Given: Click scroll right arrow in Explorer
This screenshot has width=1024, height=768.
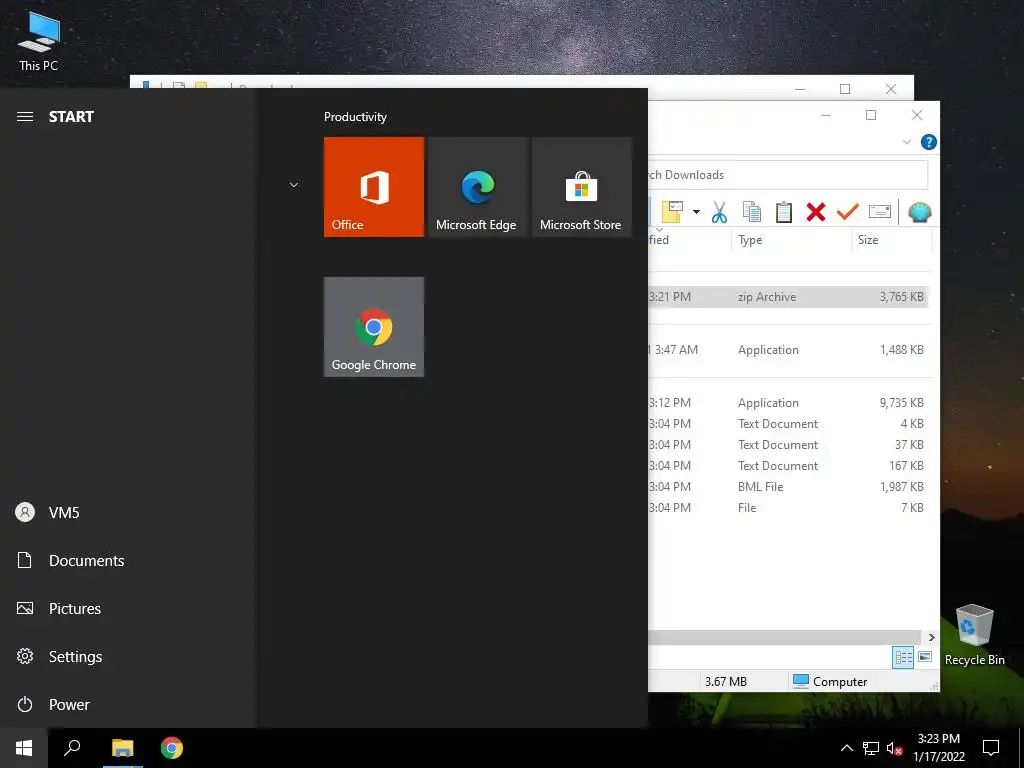Looking at the screenshot, I should click(931, 637).
